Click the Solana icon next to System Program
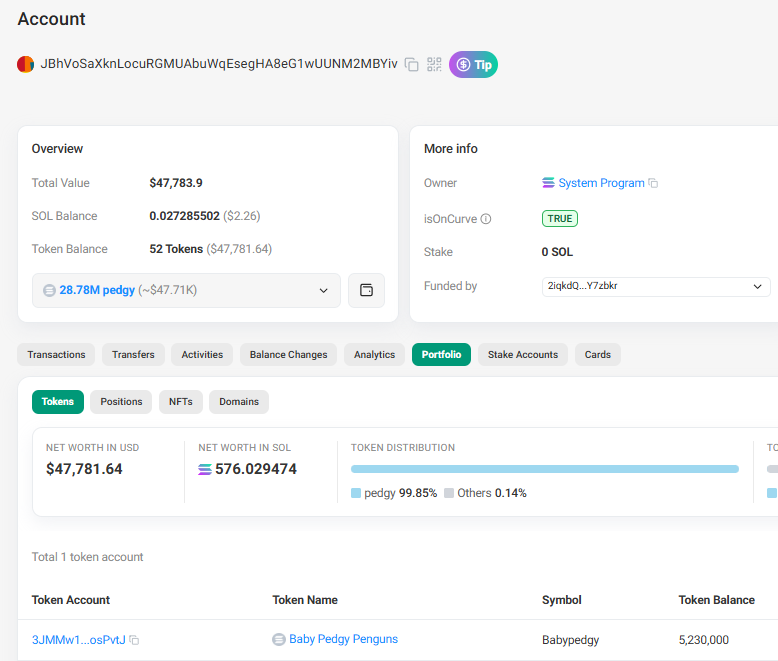Screen dimensions: 778x661 [548, 183]
